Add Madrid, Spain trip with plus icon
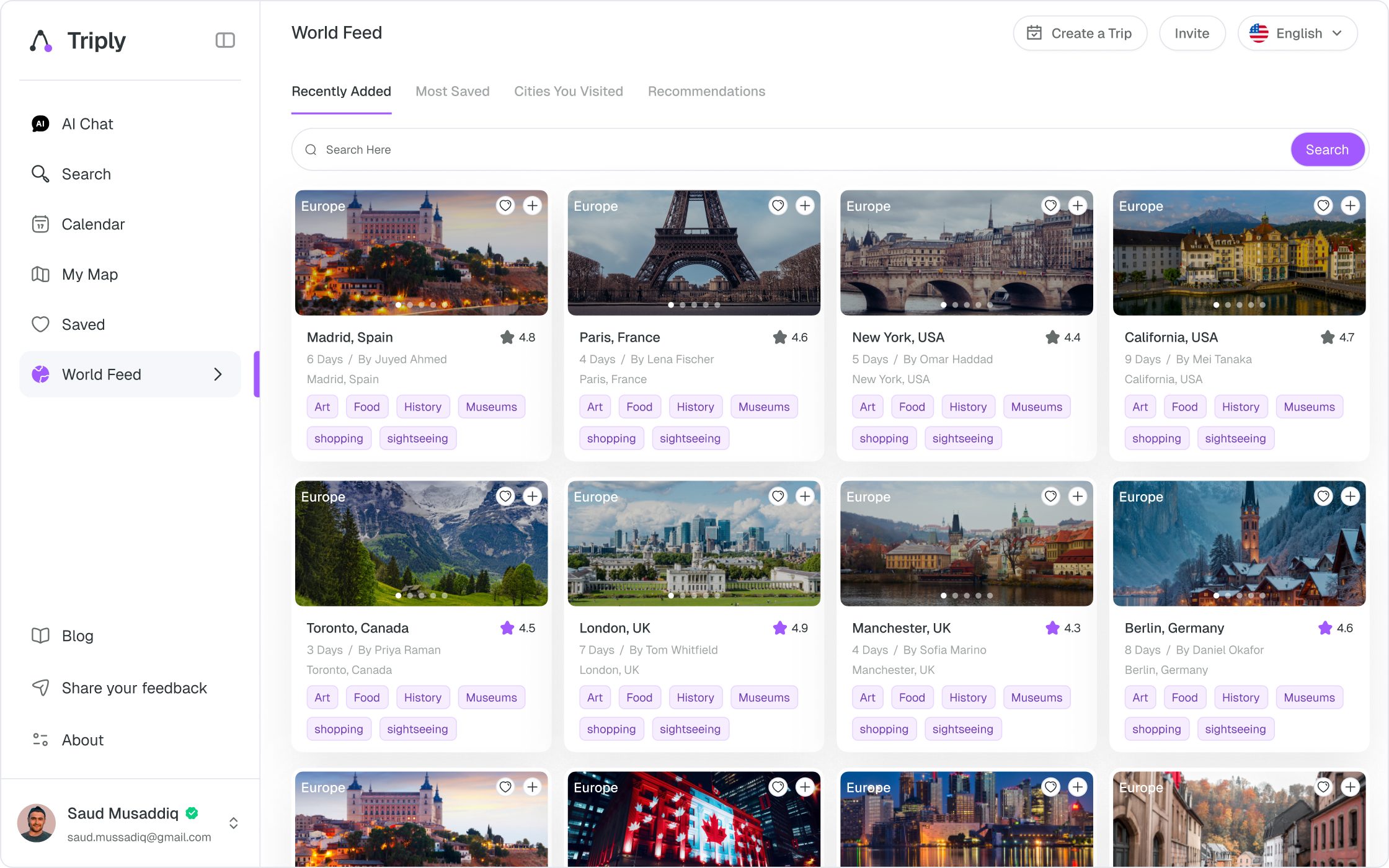Screen dimensions: 1389x868 [x=533, y=205]
